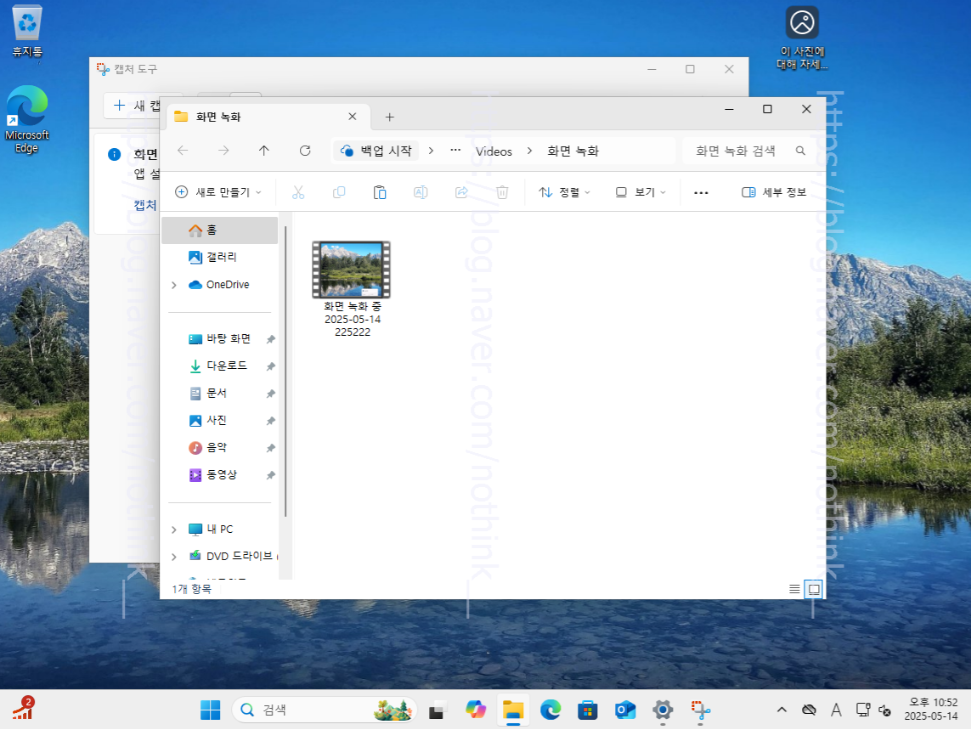Image resolution: width=971 pixels, height=729 pixels.
Task: Expand the 내 PC tree node
Action: point(174,530)
